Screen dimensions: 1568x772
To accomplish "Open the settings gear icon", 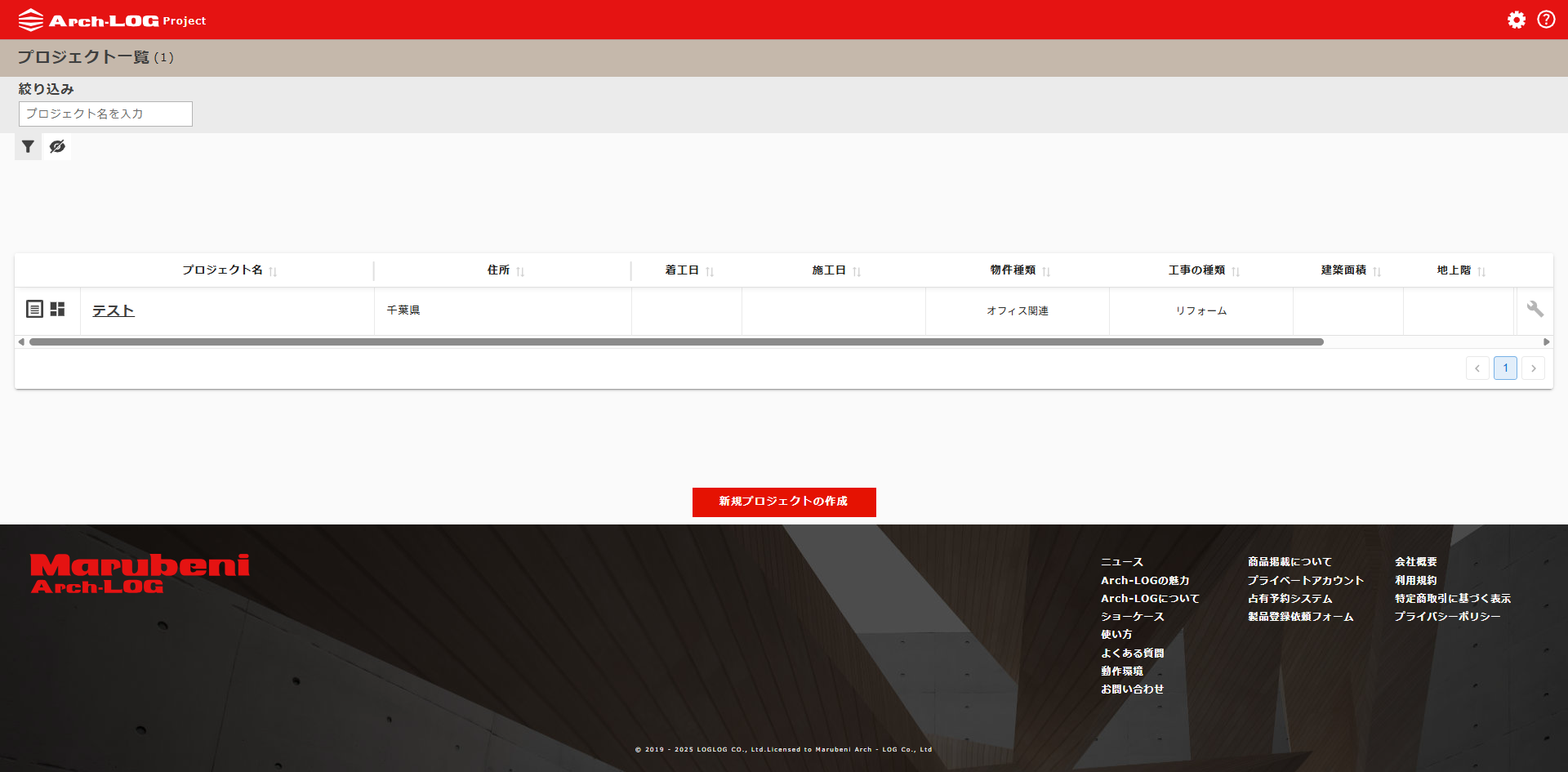I will (x=1516, y=20).
